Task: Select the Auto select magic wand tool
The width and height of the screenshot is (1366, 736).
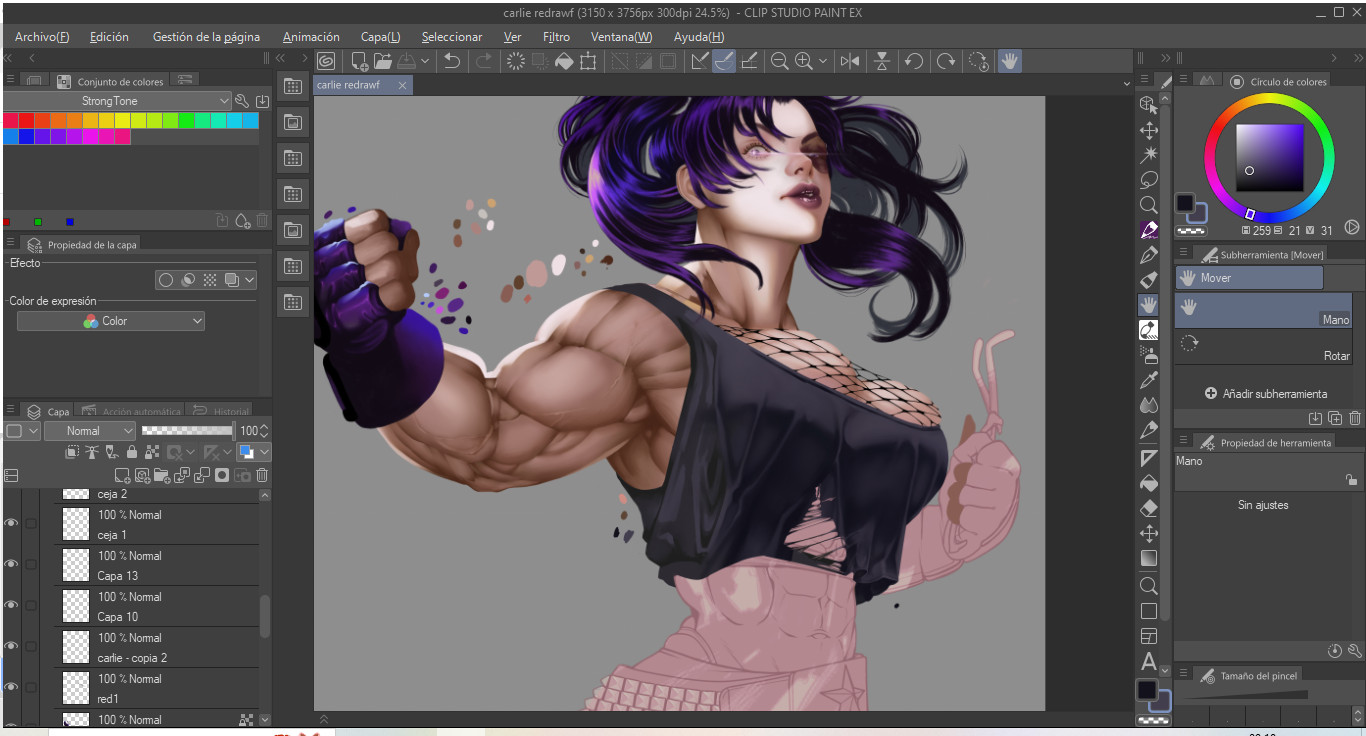Action: pos(1149,154)
